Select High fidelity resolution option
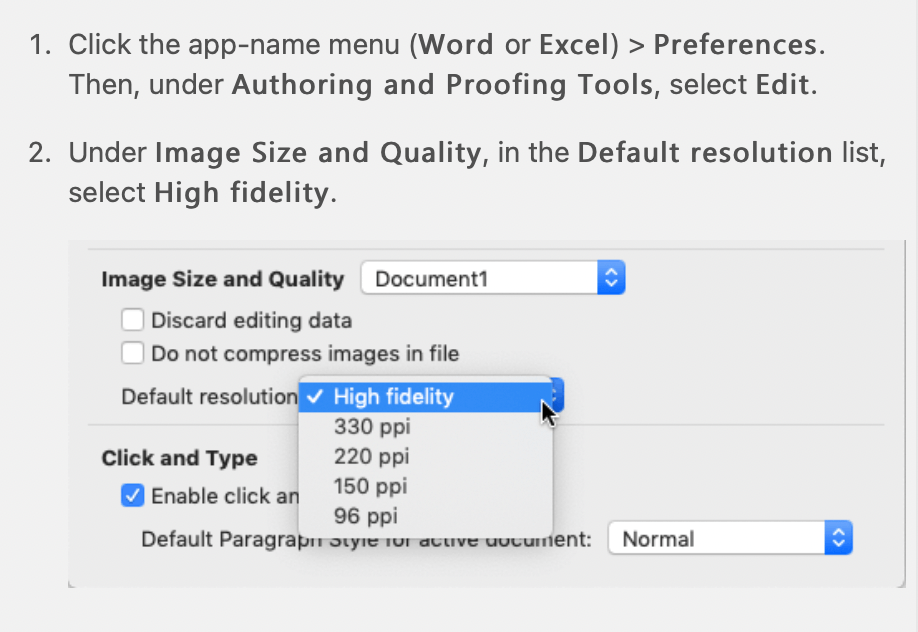Image resolution: width=918 pixels, height=632 pixels. click(426, 397)
